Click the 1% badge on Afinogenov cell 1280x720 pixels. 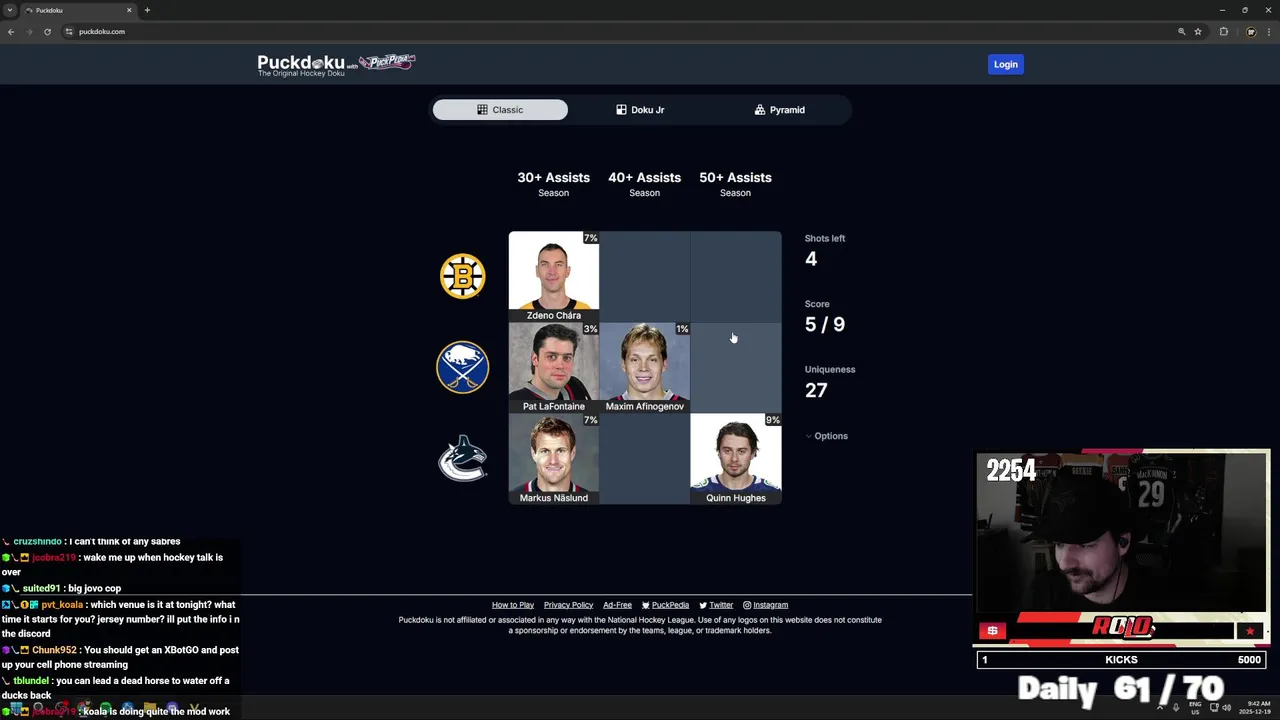pyautogui.click(x=682, y=329)
